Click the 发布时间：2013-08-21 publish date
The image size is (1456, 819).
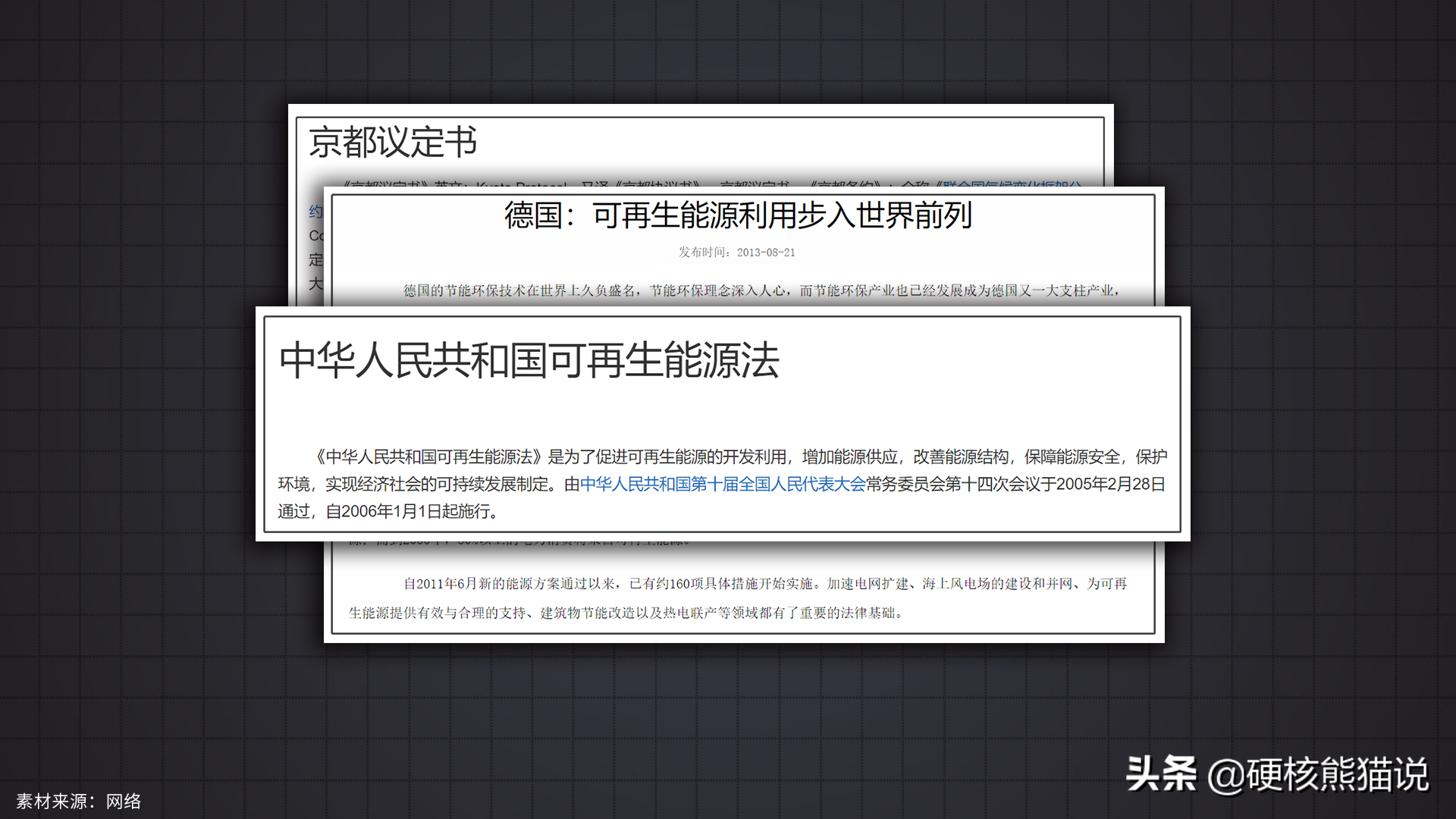point(736,253)
